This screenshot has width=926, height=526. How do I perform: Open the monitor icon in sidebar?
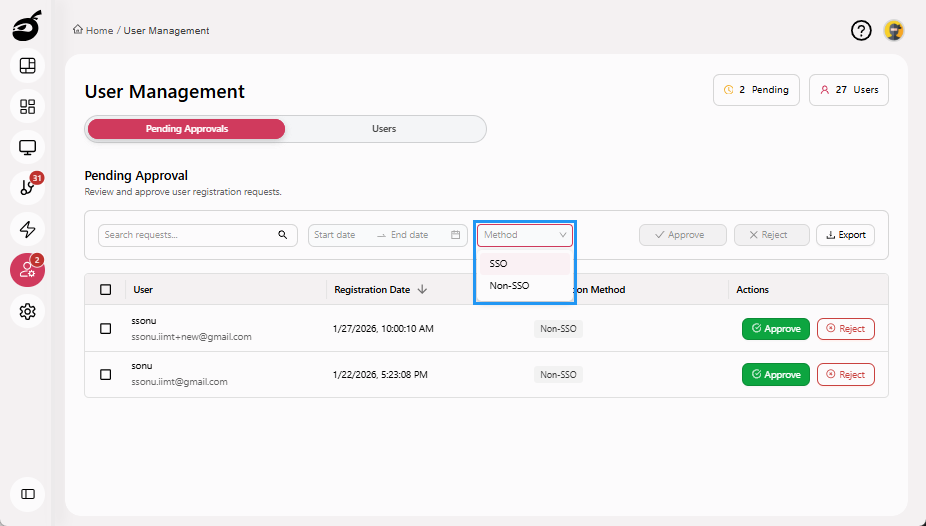[x=28, y=147]
